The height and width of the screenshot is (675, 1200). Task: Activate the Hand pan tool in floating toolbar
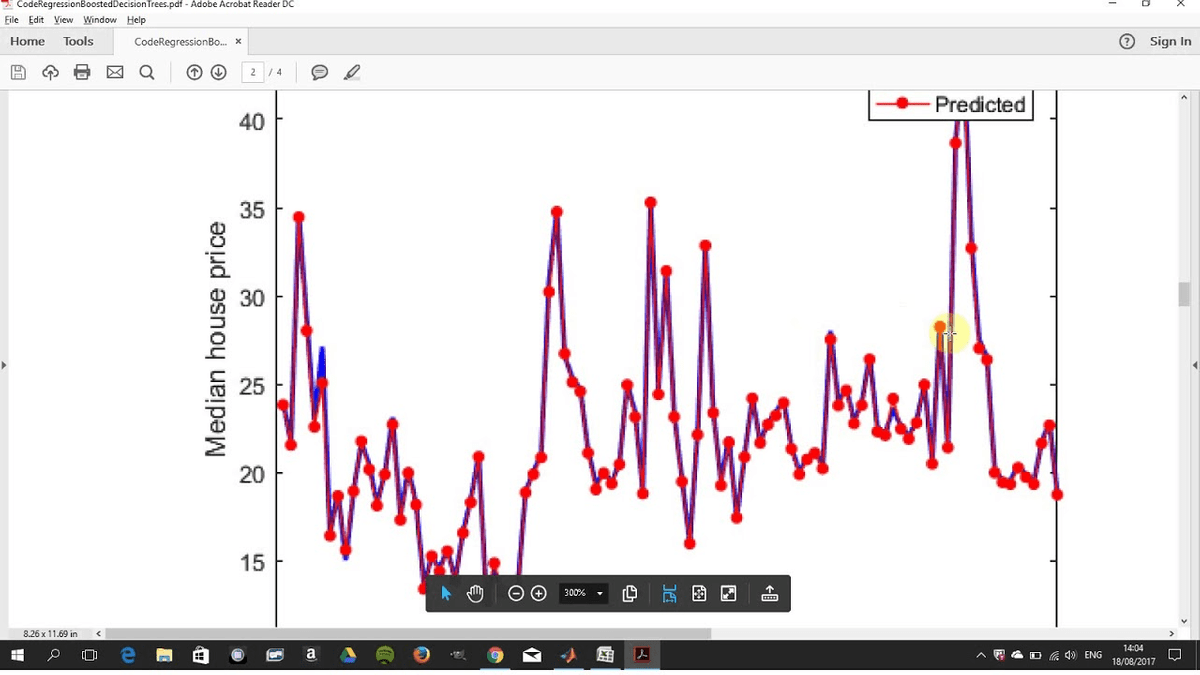pos(475,593)
